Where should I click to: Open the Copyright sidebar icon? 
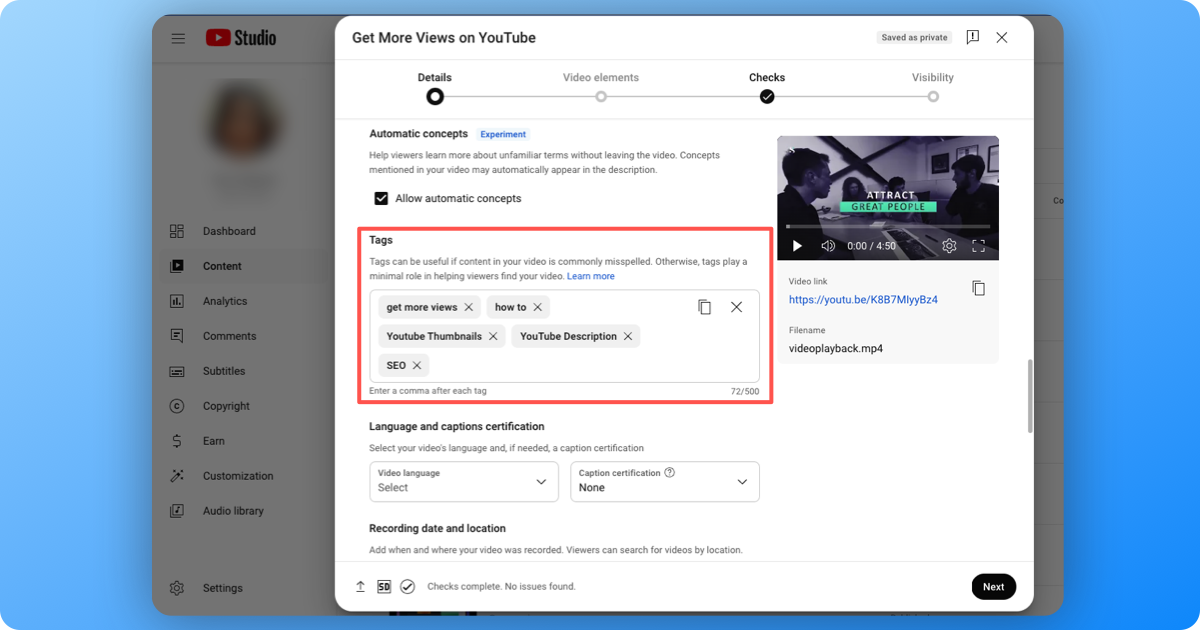177,406
